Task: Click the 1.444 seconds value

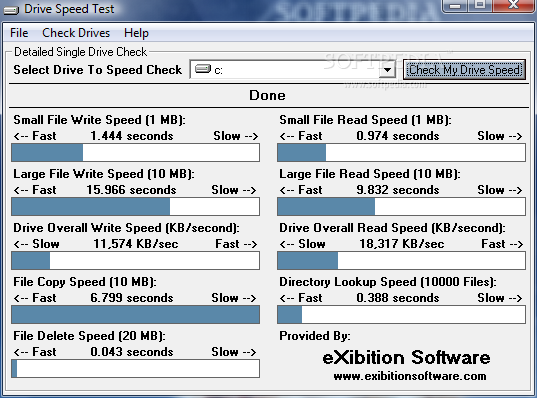Action: click(132, 136)
